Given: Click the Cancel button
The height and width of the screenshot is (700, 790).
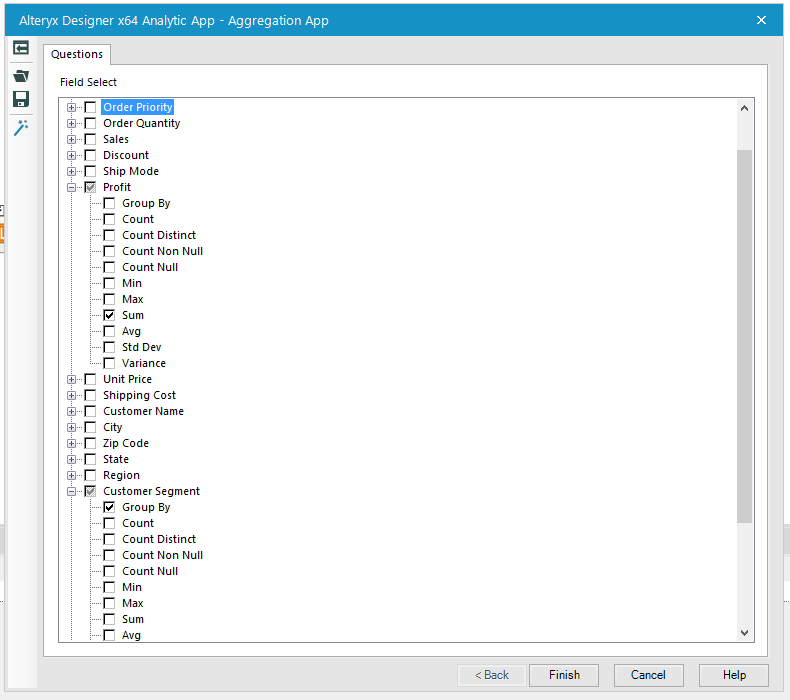Looking at the screenshot, I should [648, 675].
